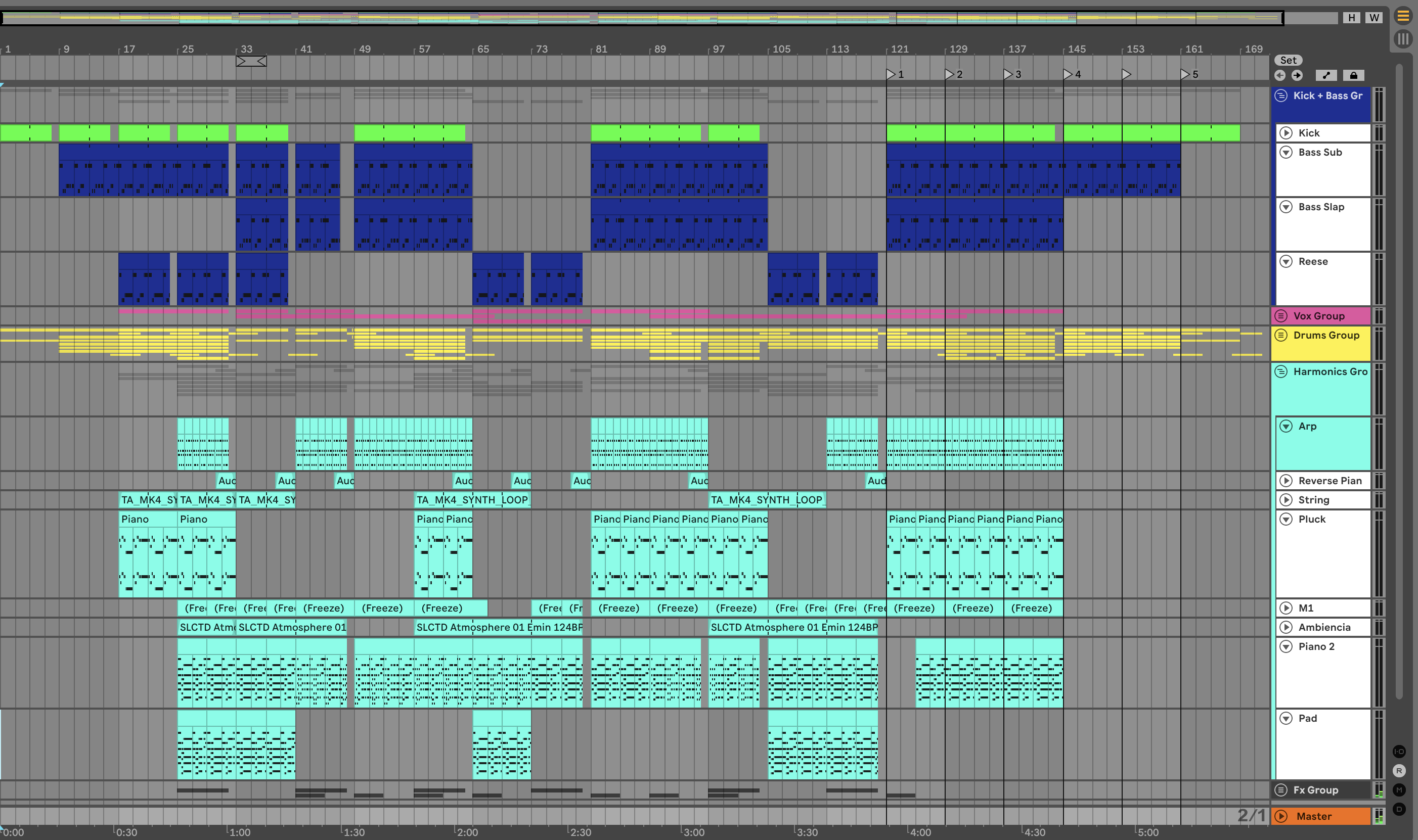Click the Fx Group fold icon
This screenshot has width=1418, height=840.
(x=1281, y=789)
